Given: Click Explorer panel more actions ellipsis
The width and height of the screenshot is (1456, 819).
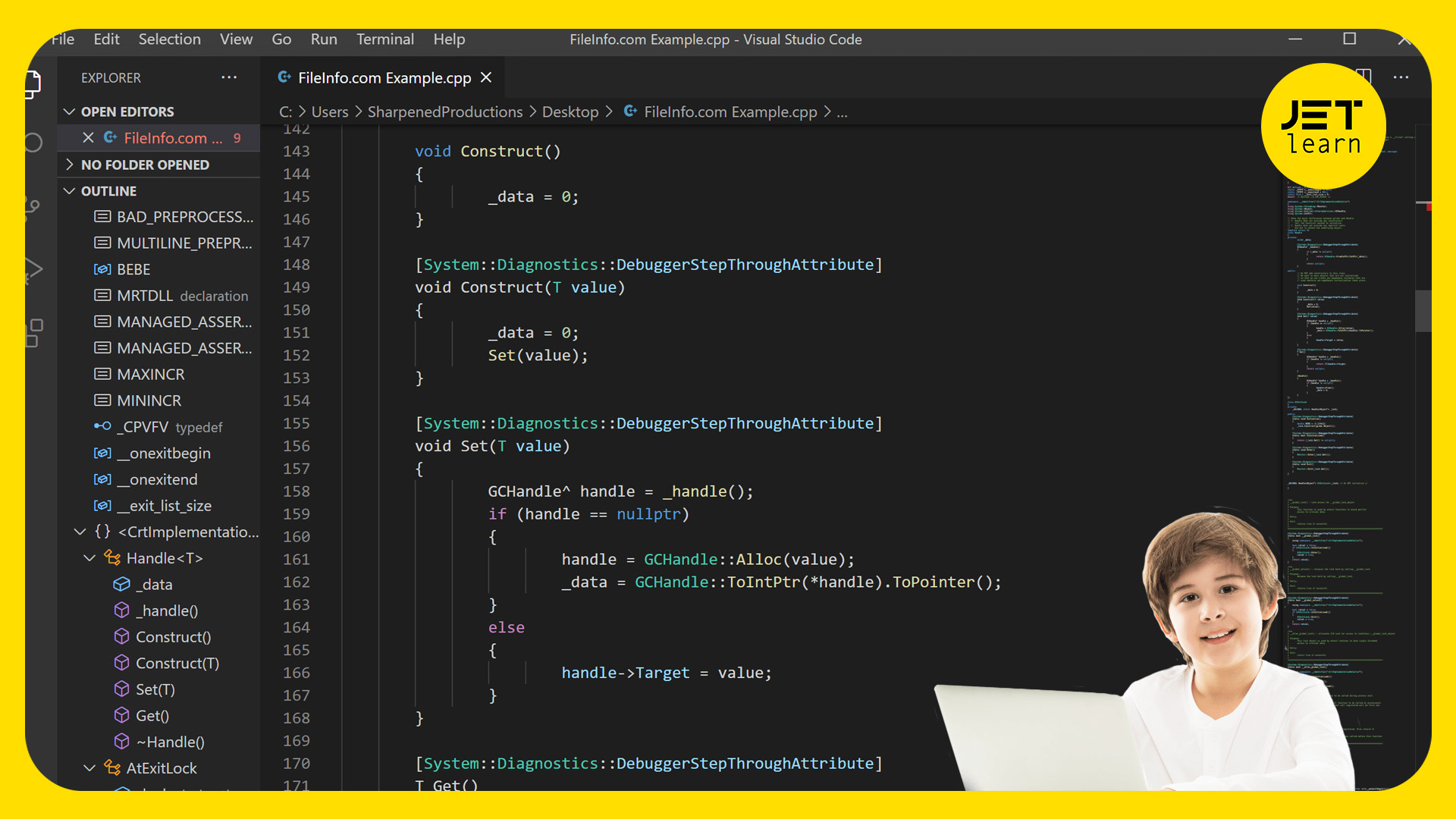Looking at the screenshot, I should coord(229,77).
